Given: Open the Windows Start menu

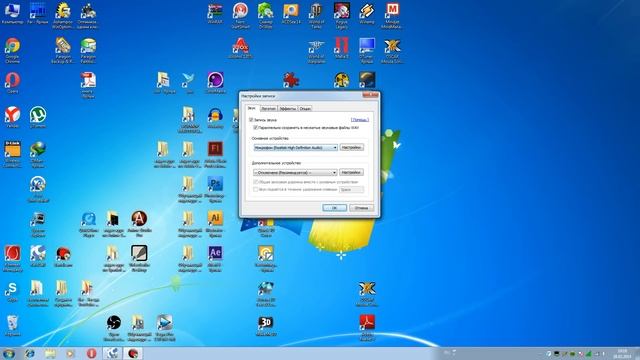Looking at the screenshot, I should (x=9, y=353).
